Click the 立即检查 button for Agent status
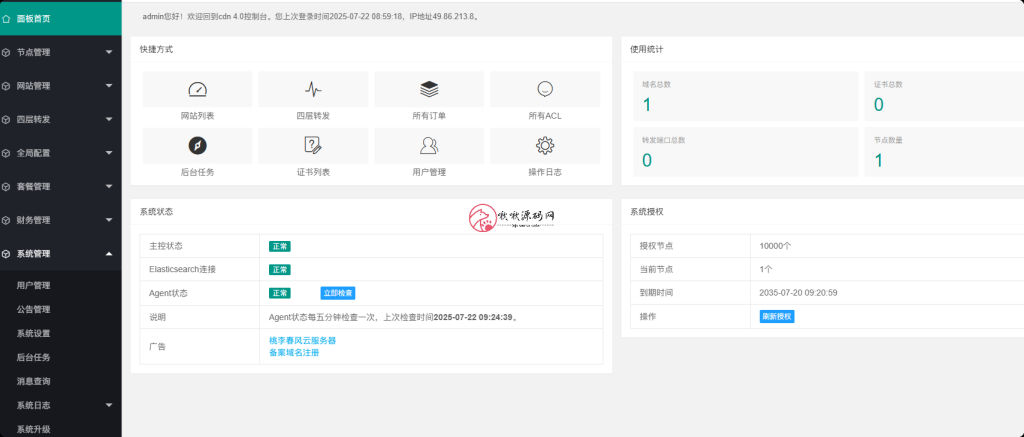1024x437 pixels. (338, 293)
